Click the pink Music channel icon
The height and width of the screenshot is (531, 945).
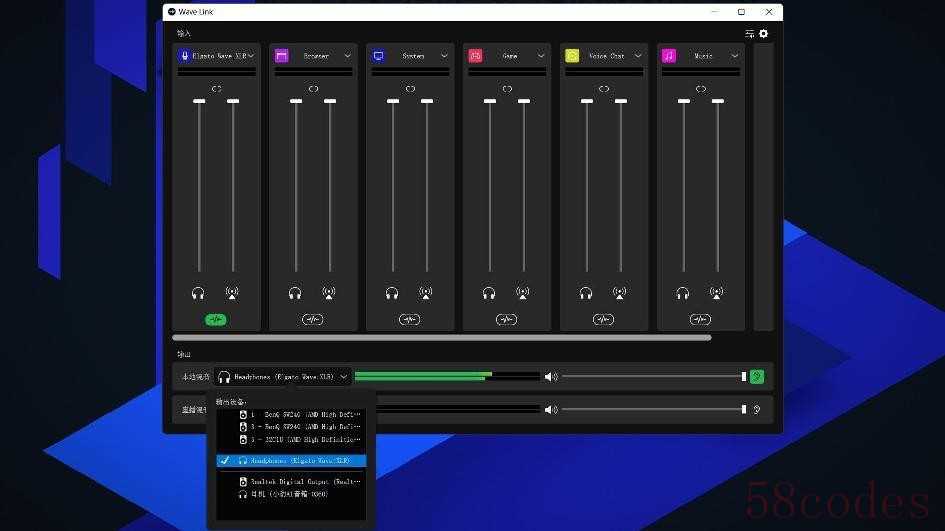point(669,56)
